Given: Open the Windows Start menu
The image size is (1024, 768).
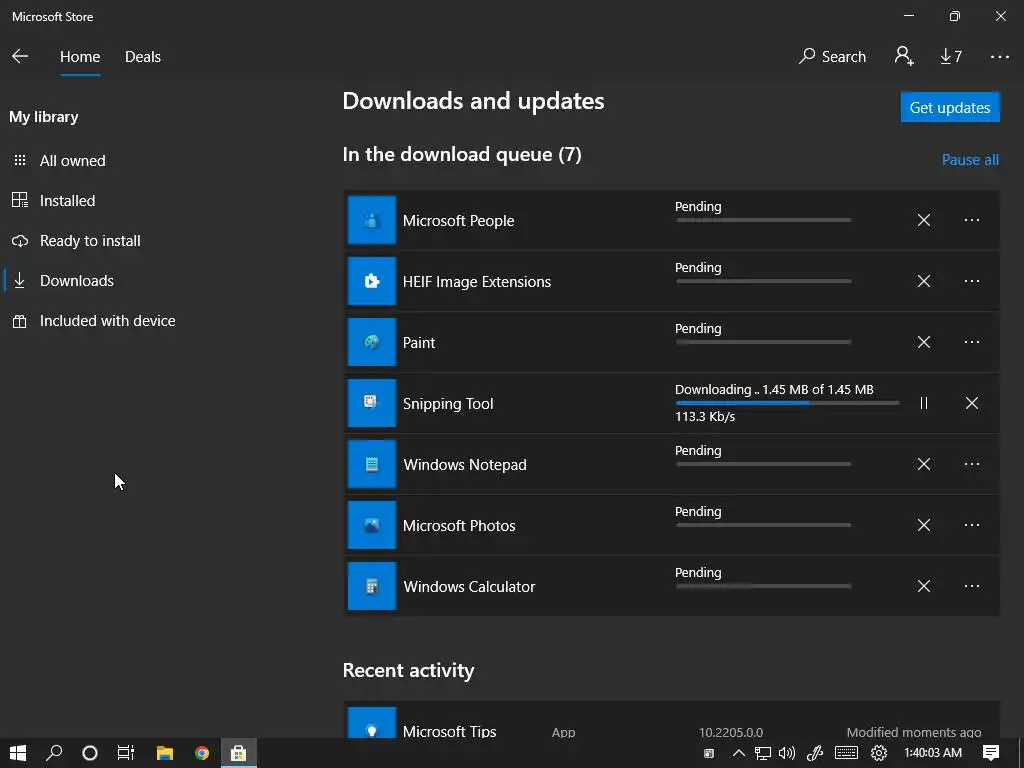Looking at the screenshot, I should 18,753.
